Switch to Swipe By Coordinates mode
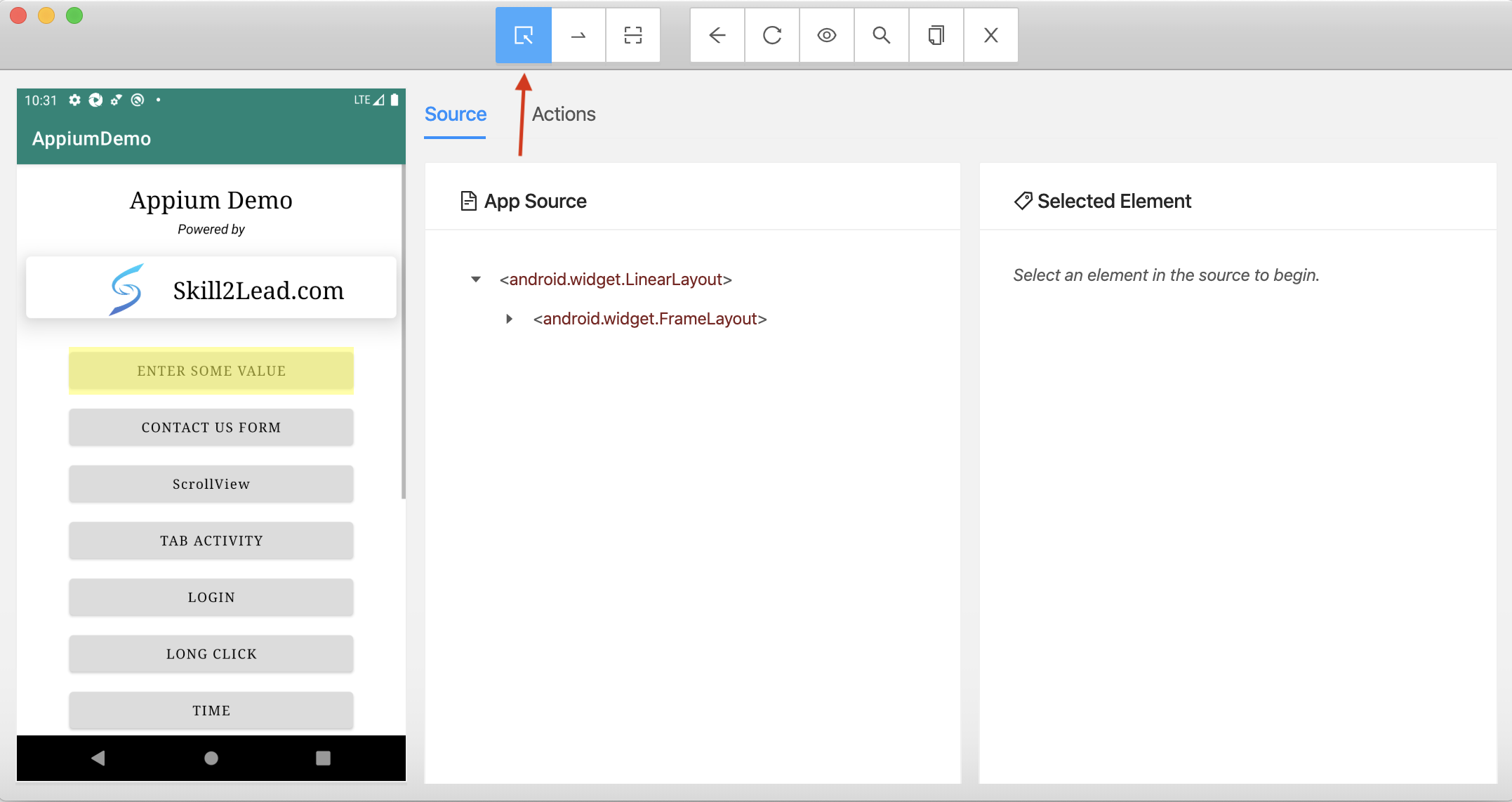 click(x=578, y=35)
